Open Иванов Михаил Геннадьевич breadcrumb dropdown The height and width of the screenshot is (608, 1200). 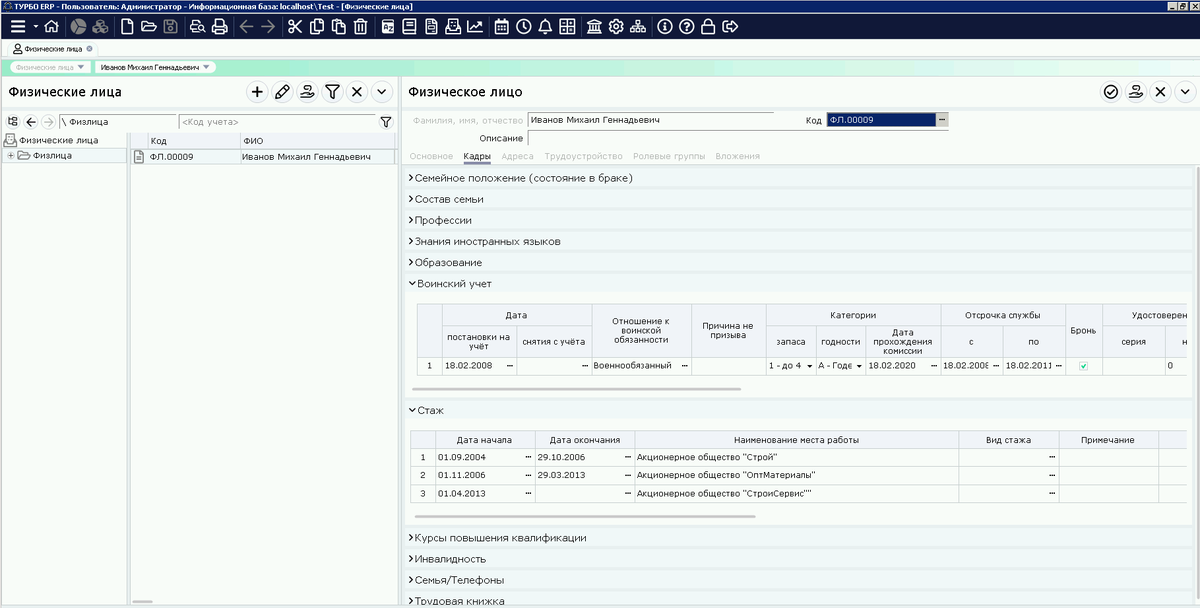208,67
